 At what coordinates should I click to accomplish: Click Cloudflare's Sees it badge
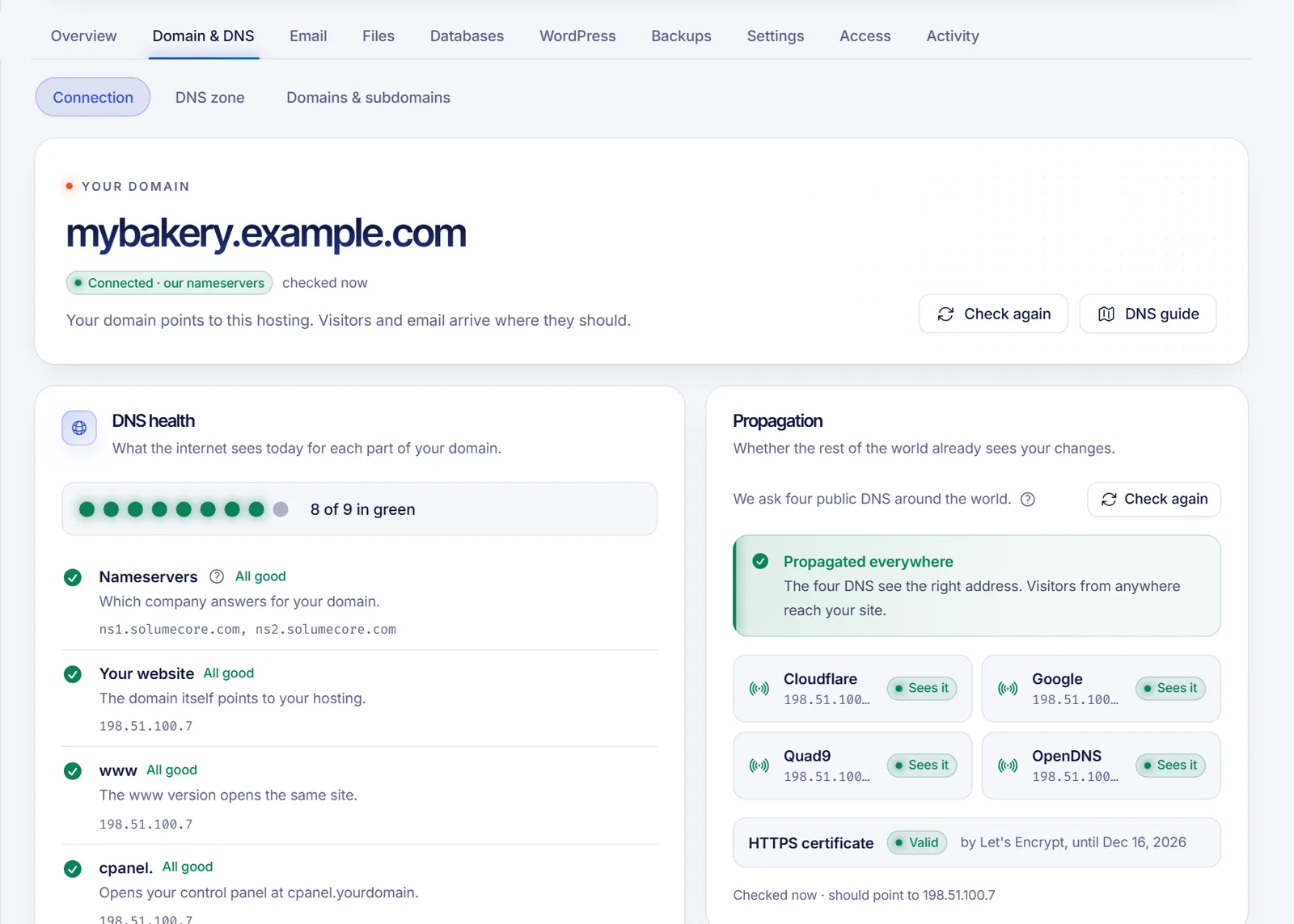(922, 688)
